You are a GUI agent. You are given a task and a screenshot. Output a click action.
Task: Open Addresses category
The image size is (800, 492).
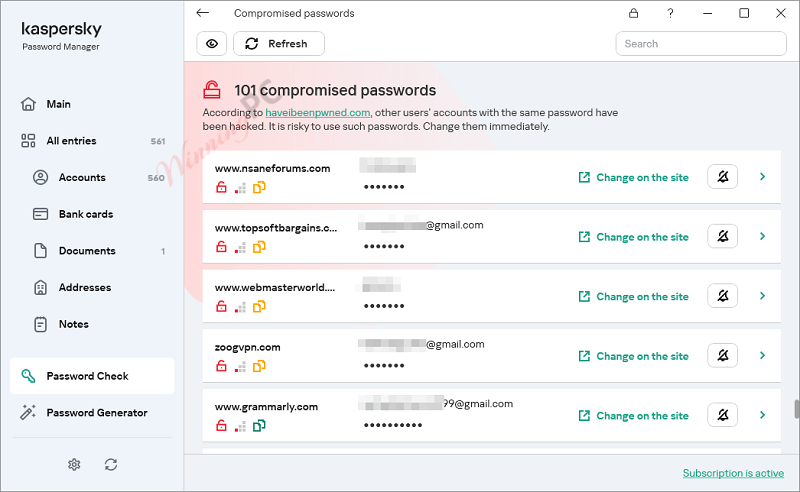(x=92, y=288)
